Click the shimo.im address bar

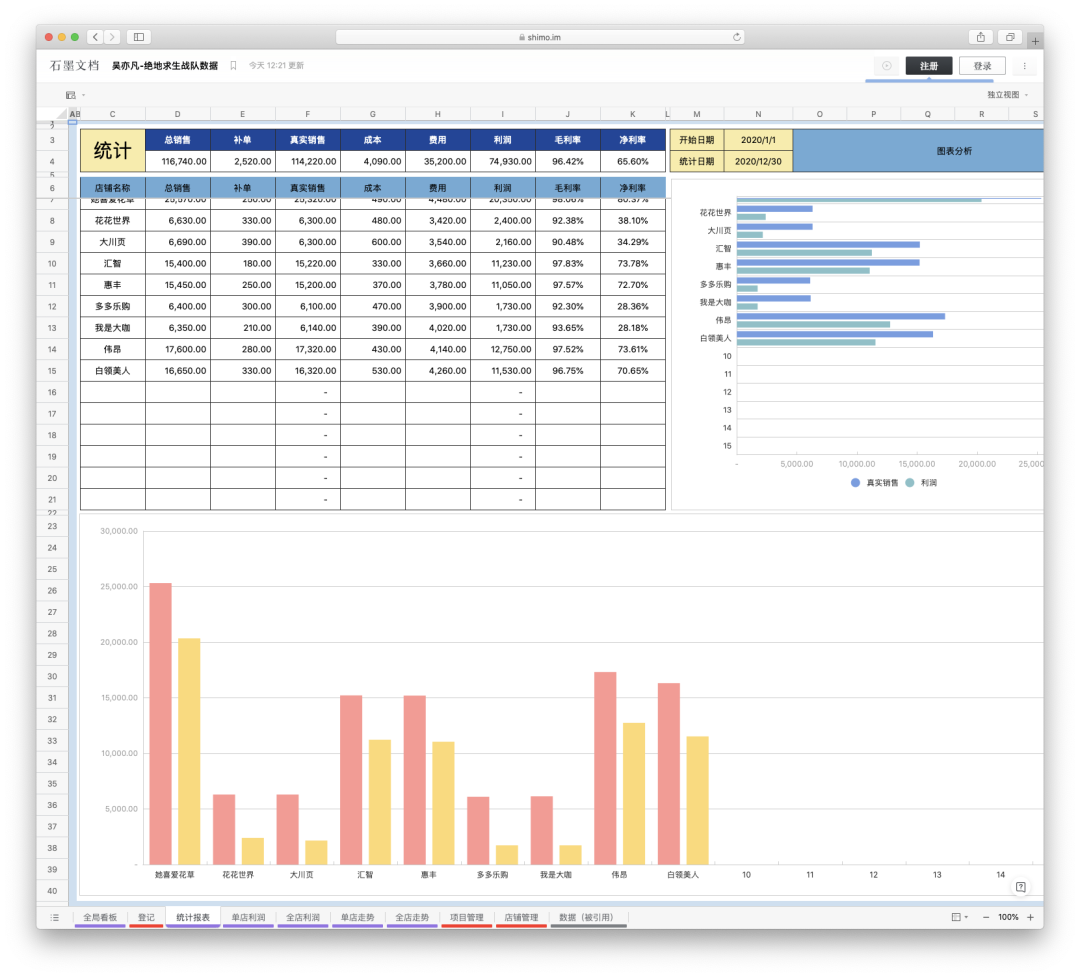click(539, 37)
